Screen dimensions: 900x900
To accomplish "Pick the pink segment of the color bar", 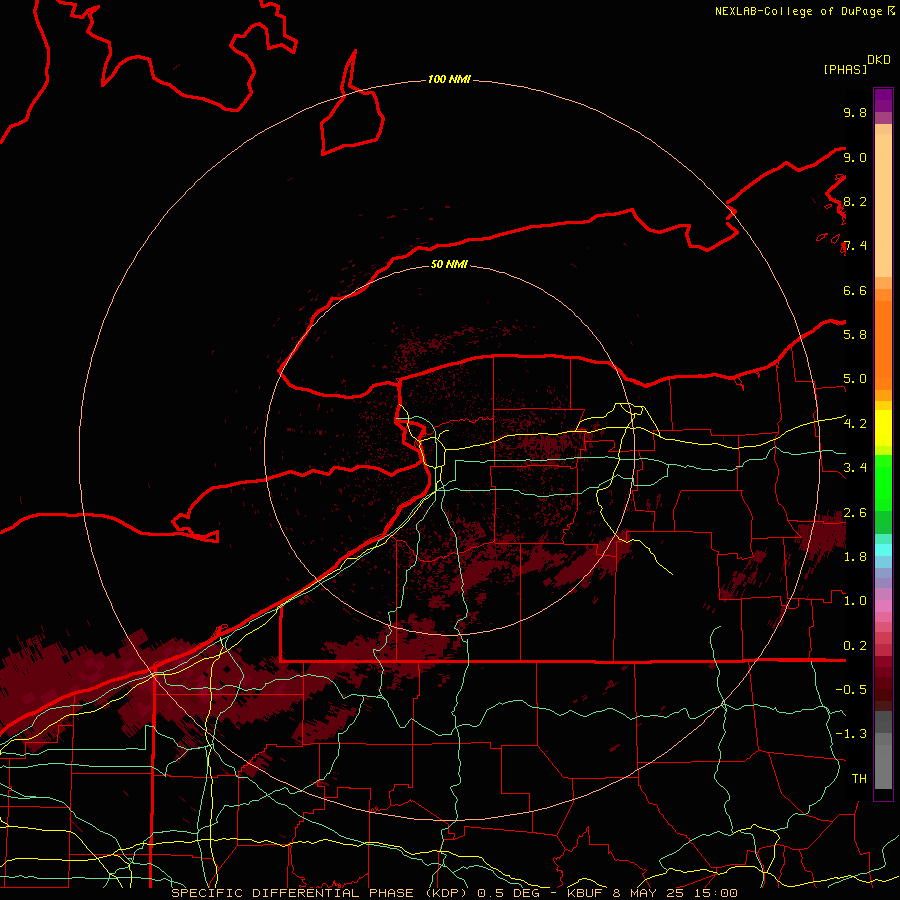I will click(883, 606).
